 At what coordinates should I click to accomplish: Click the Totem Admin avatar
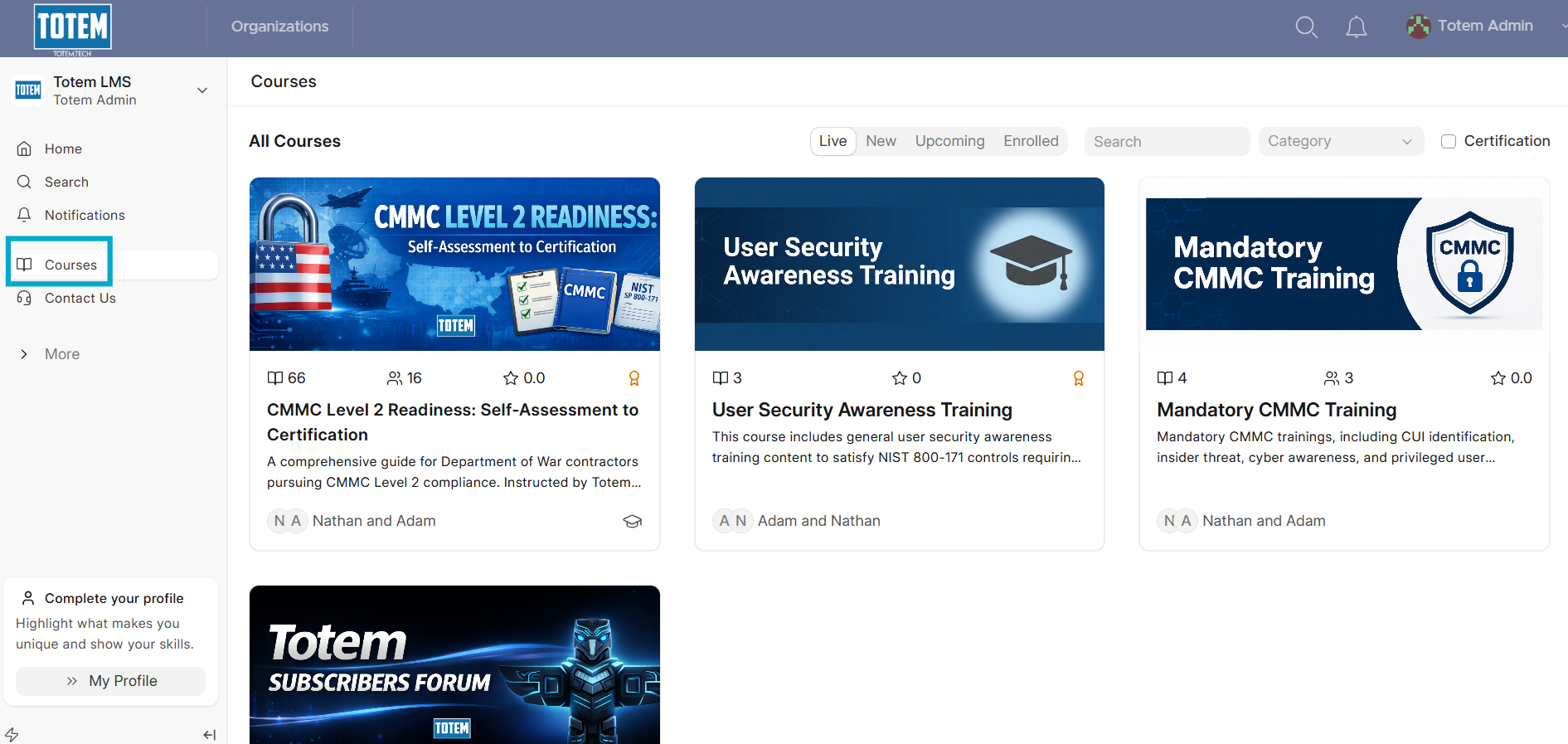pyautogui.click(x=1418, y=27)
